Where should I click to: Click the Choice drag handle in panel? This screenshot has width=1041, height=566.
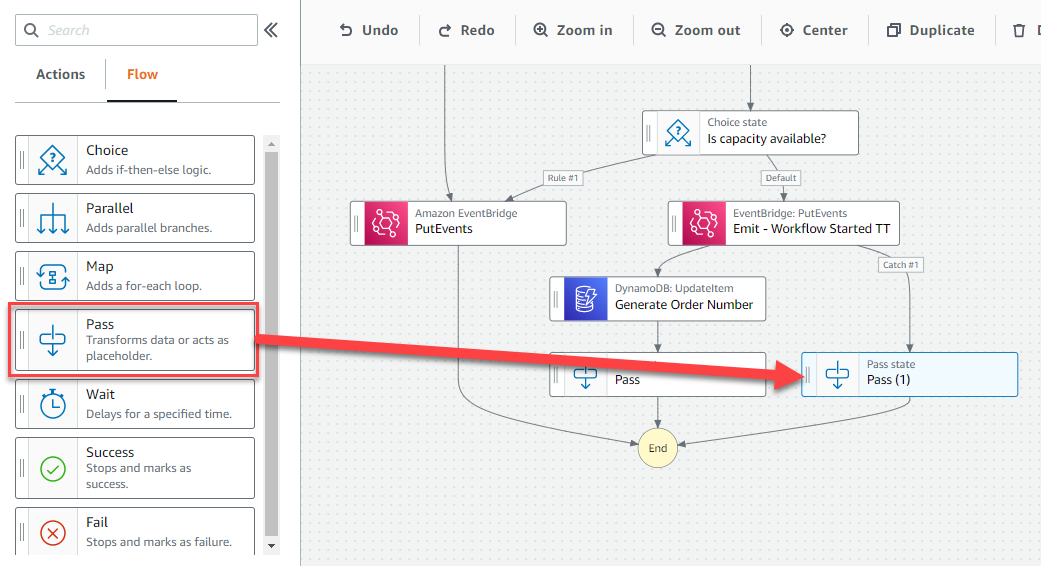tap(22, 160)
